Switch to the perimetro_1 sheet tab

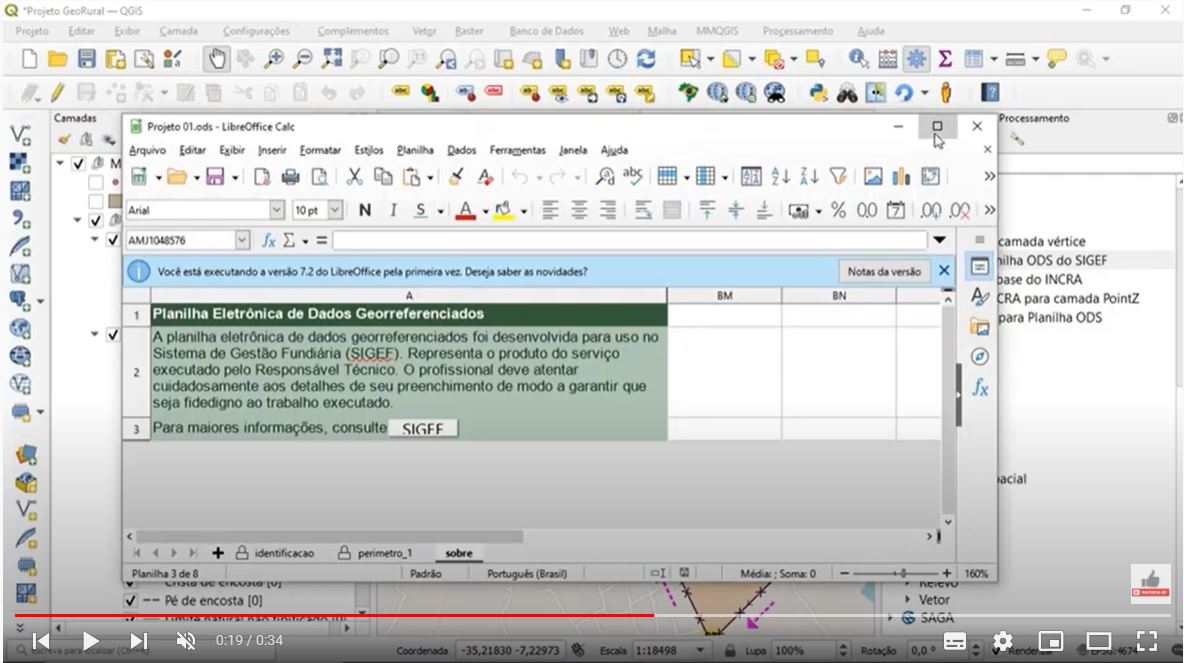pos(376,554)
